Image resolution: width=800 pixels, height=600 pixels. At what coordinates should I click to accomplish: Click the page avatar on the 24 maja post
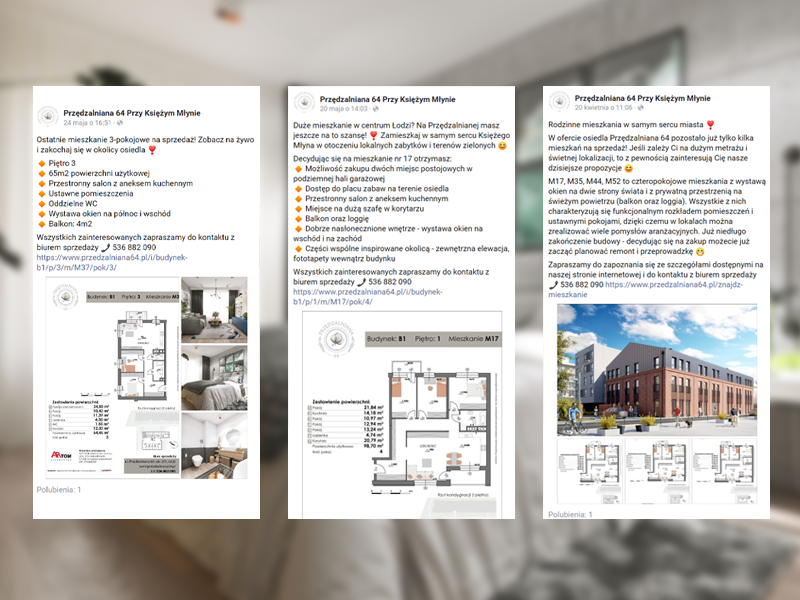(x=48, y=117)
